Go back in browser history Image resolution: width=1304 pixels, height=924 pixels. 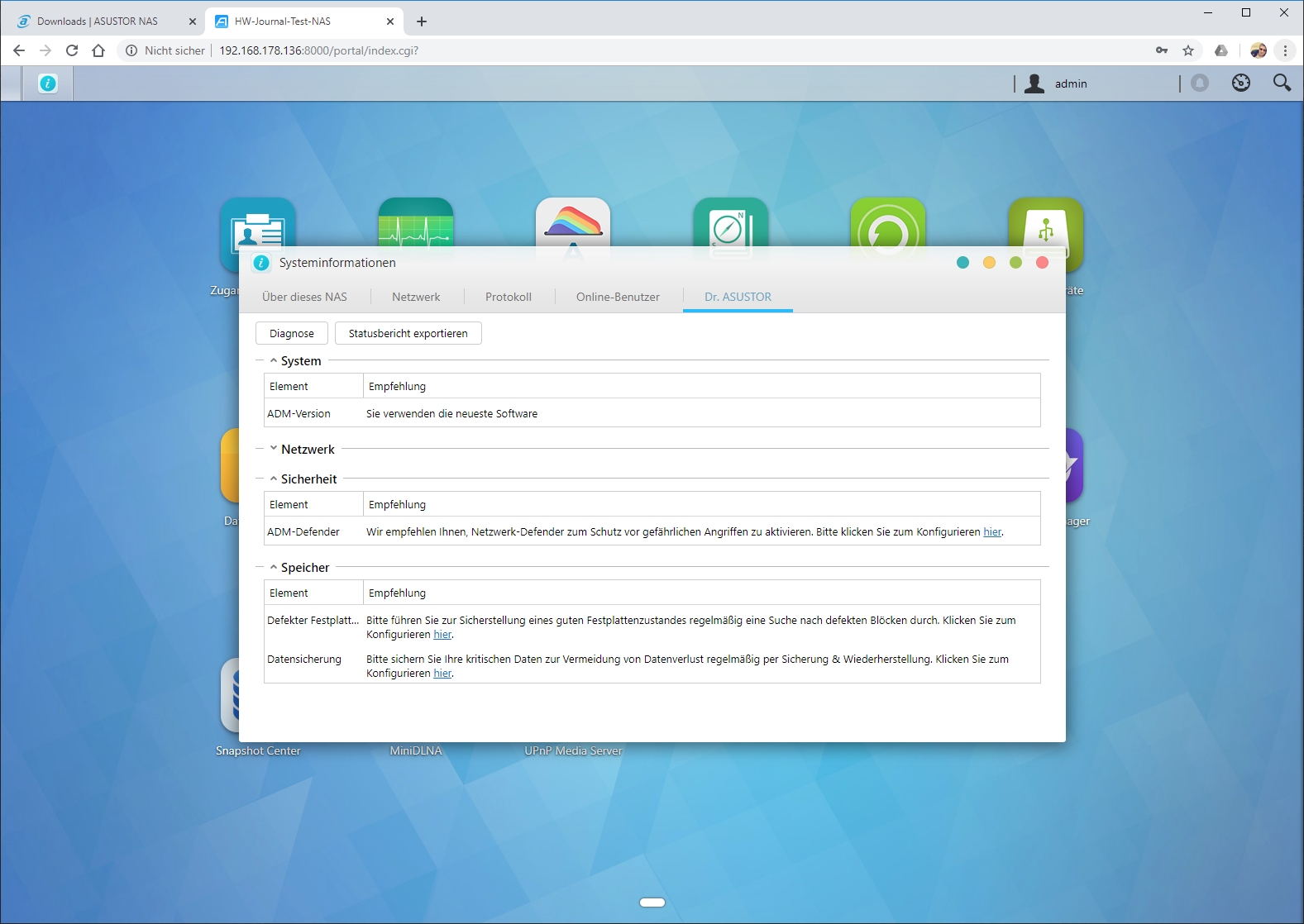19,50
